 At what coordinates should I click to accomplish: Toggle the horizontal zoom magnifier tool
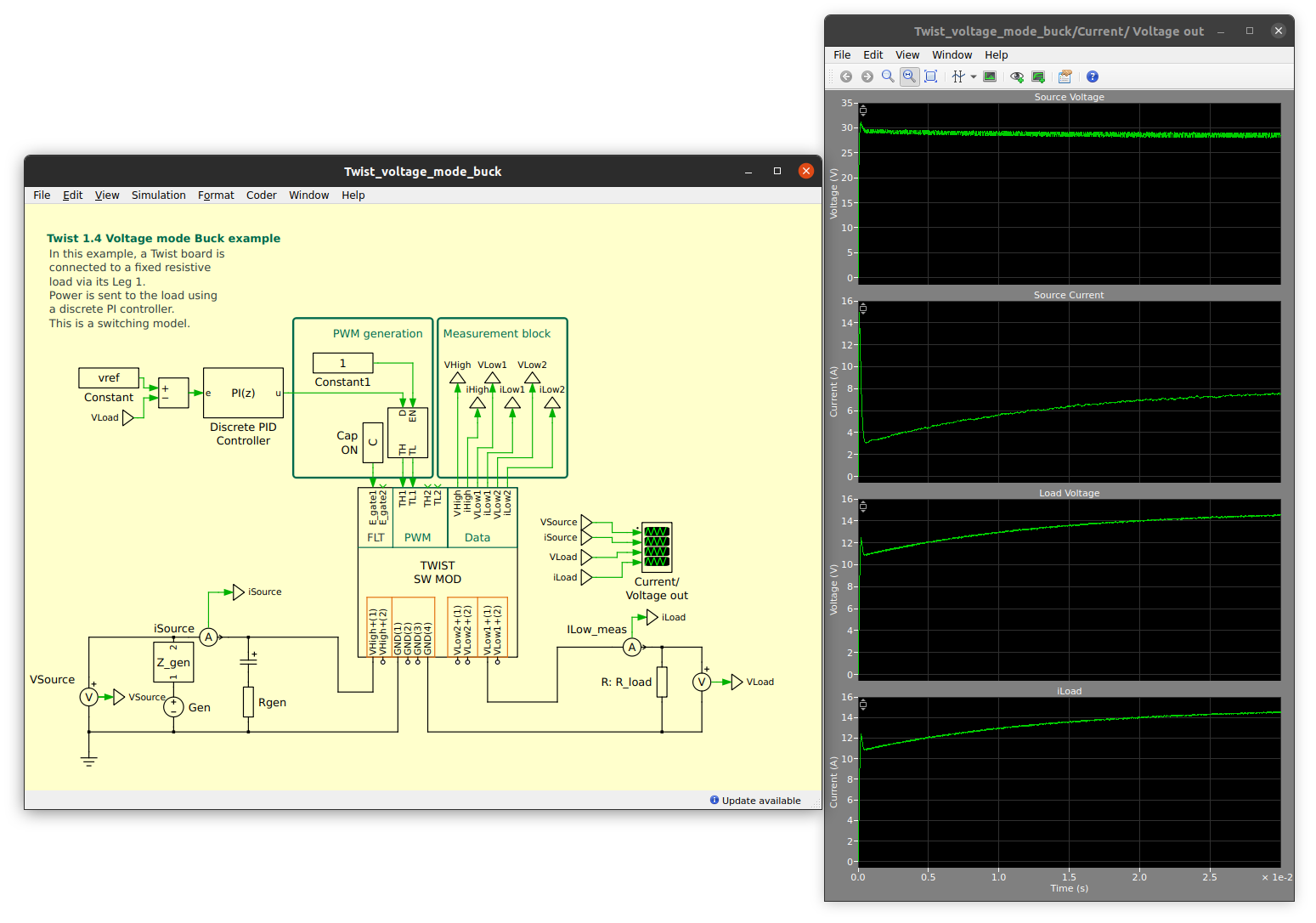[x=909, y=76]
